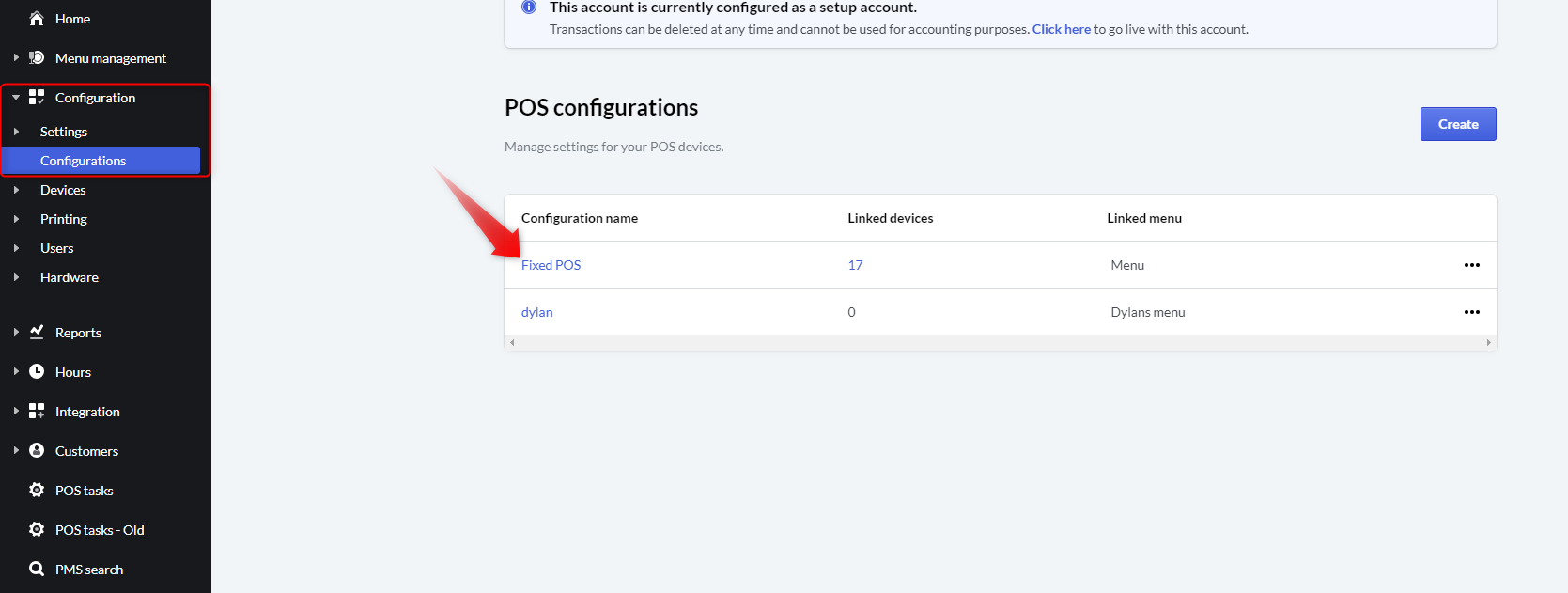
Task: Open the actions menu for Fixed POS
Action: tap(1472, 264)
